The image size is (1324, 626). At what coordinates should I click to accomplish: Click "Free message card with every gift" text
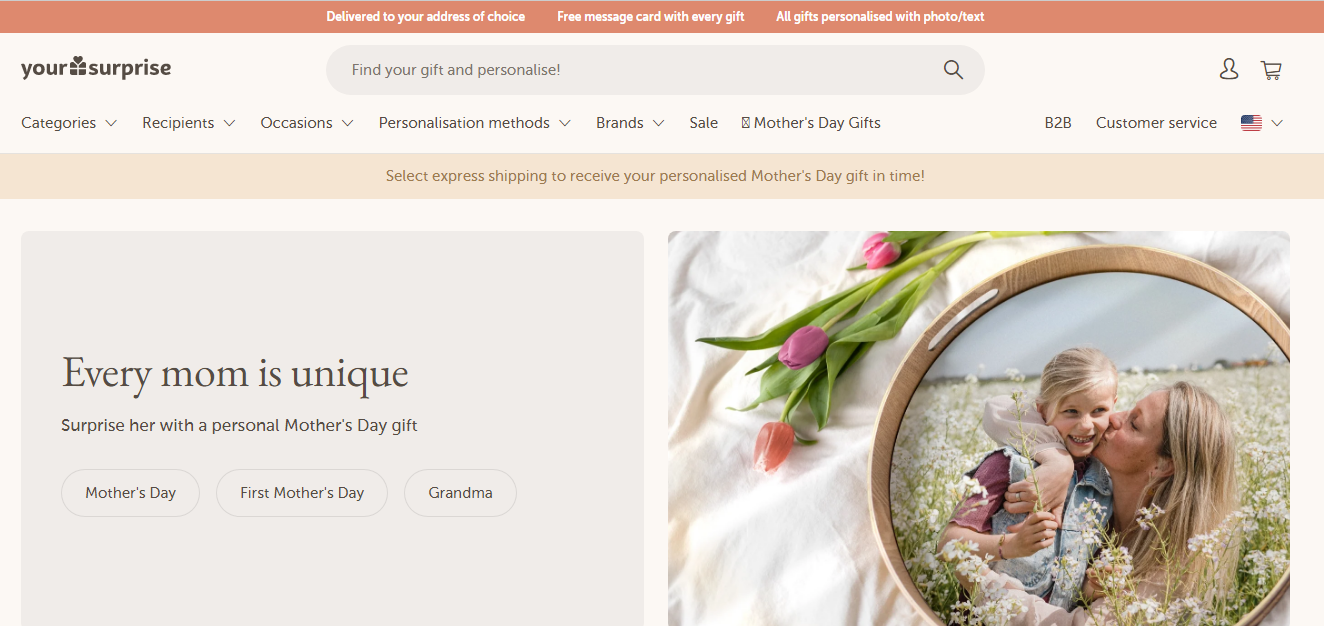coord(651,17)
